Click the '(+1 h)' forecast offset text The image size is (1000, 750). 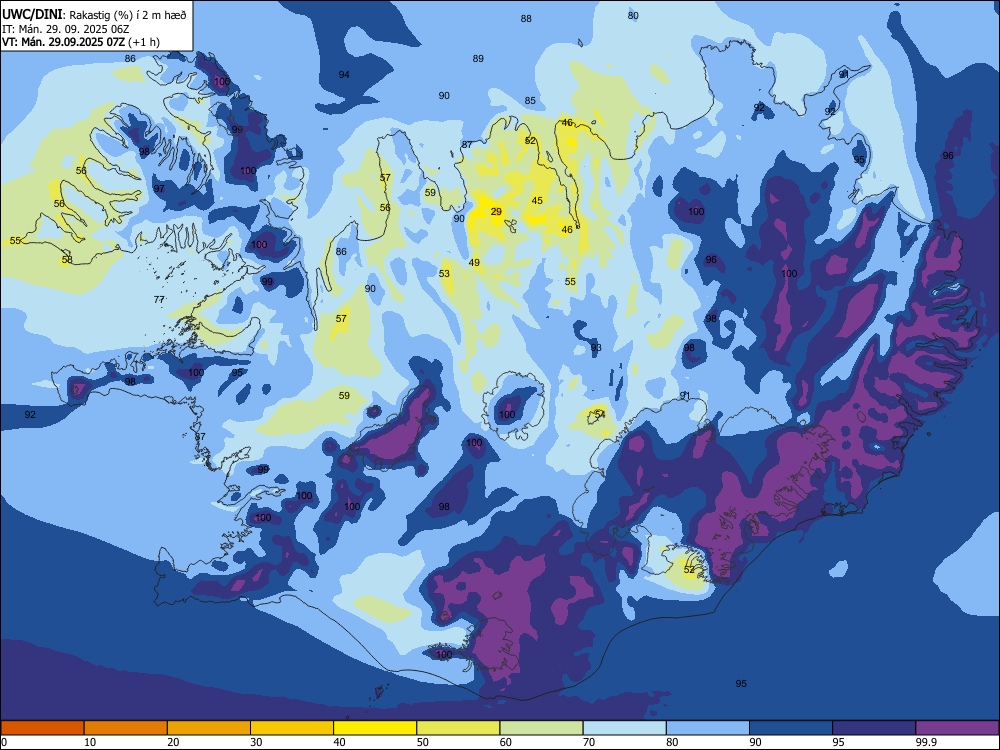point(144,43)
